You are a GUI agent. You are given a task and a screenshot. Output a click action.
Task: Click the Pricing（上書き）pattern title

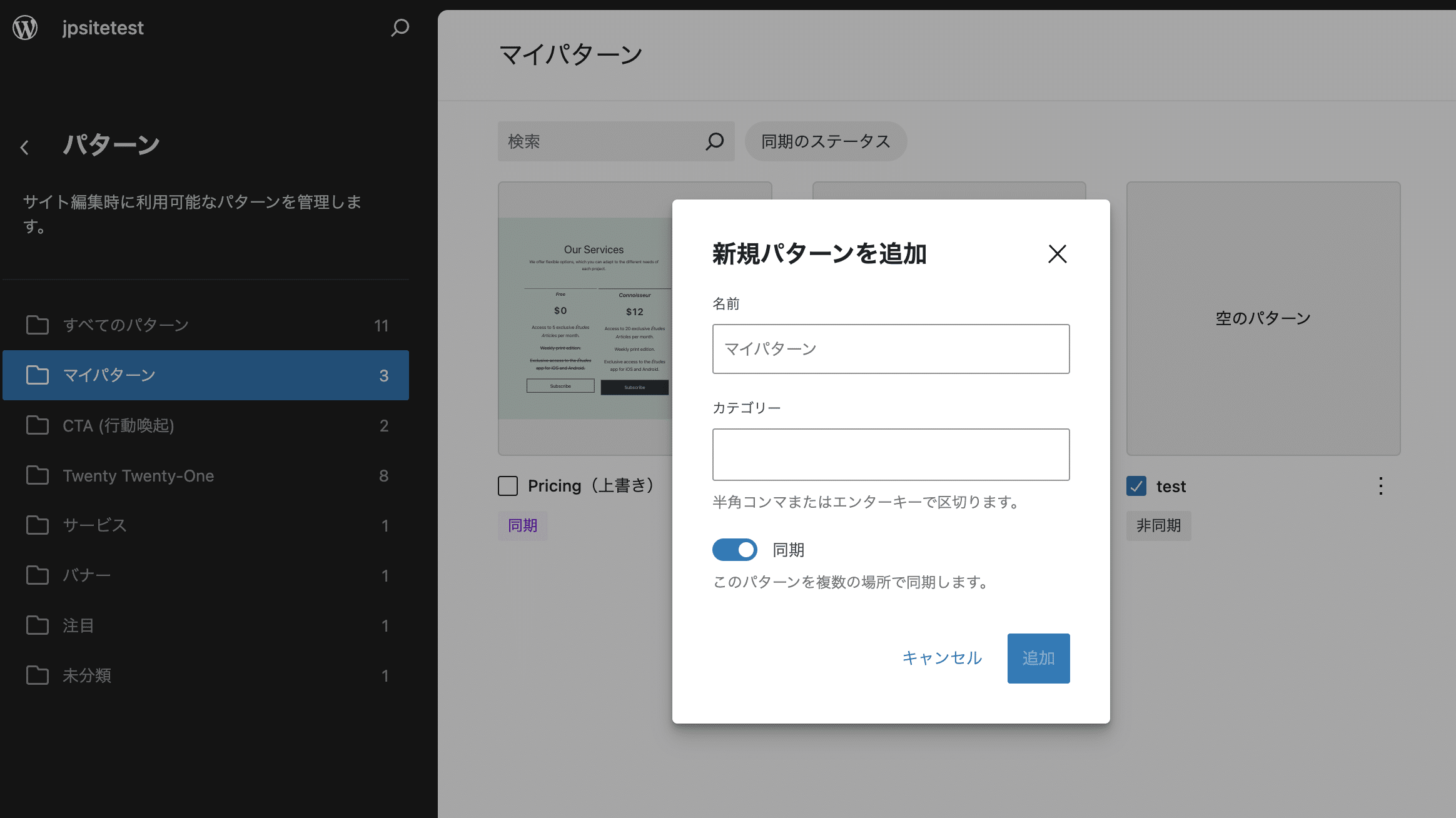click(x=593, y=486)
